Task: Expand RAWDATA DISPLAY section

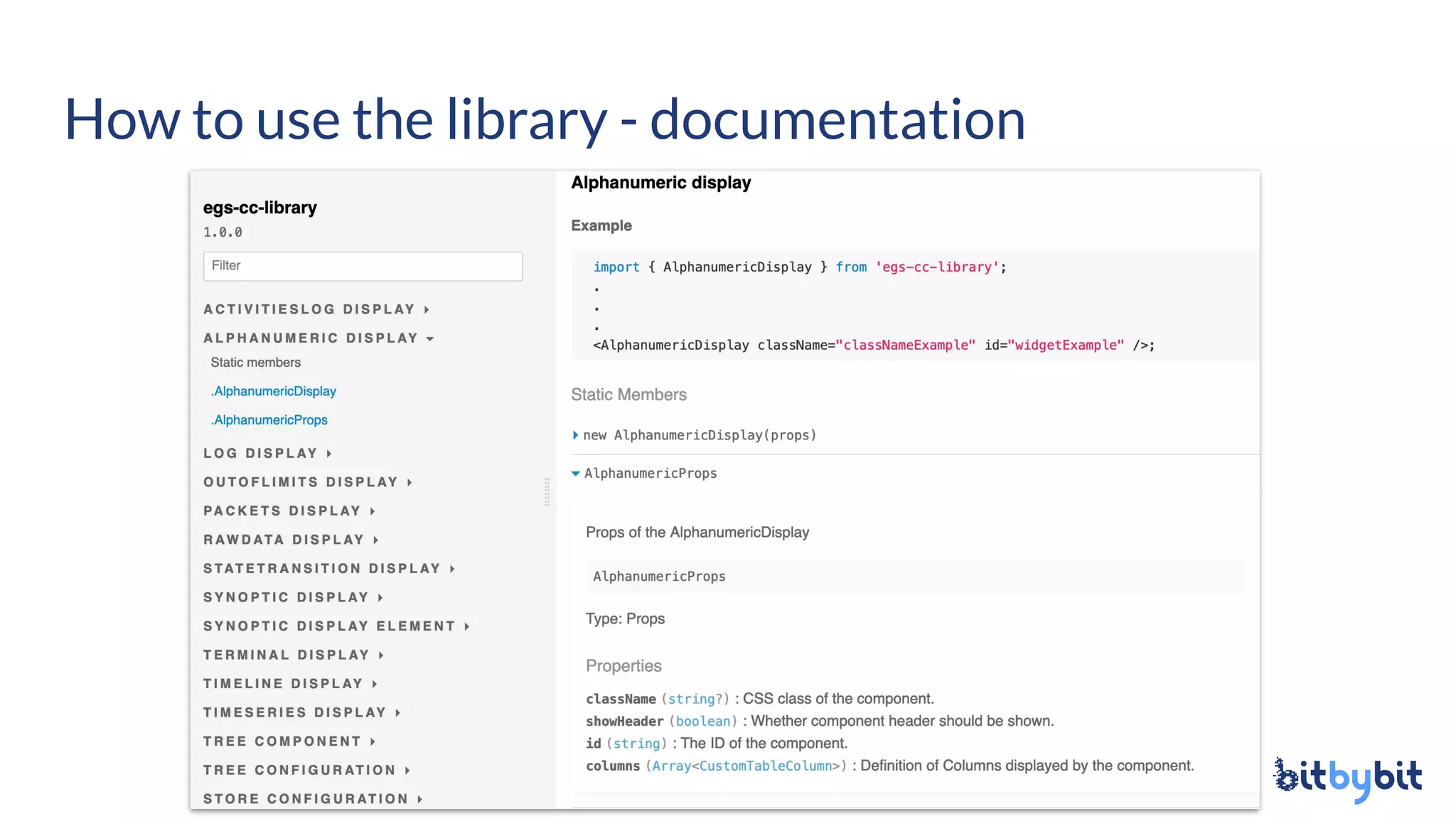Action: (291, 540)
